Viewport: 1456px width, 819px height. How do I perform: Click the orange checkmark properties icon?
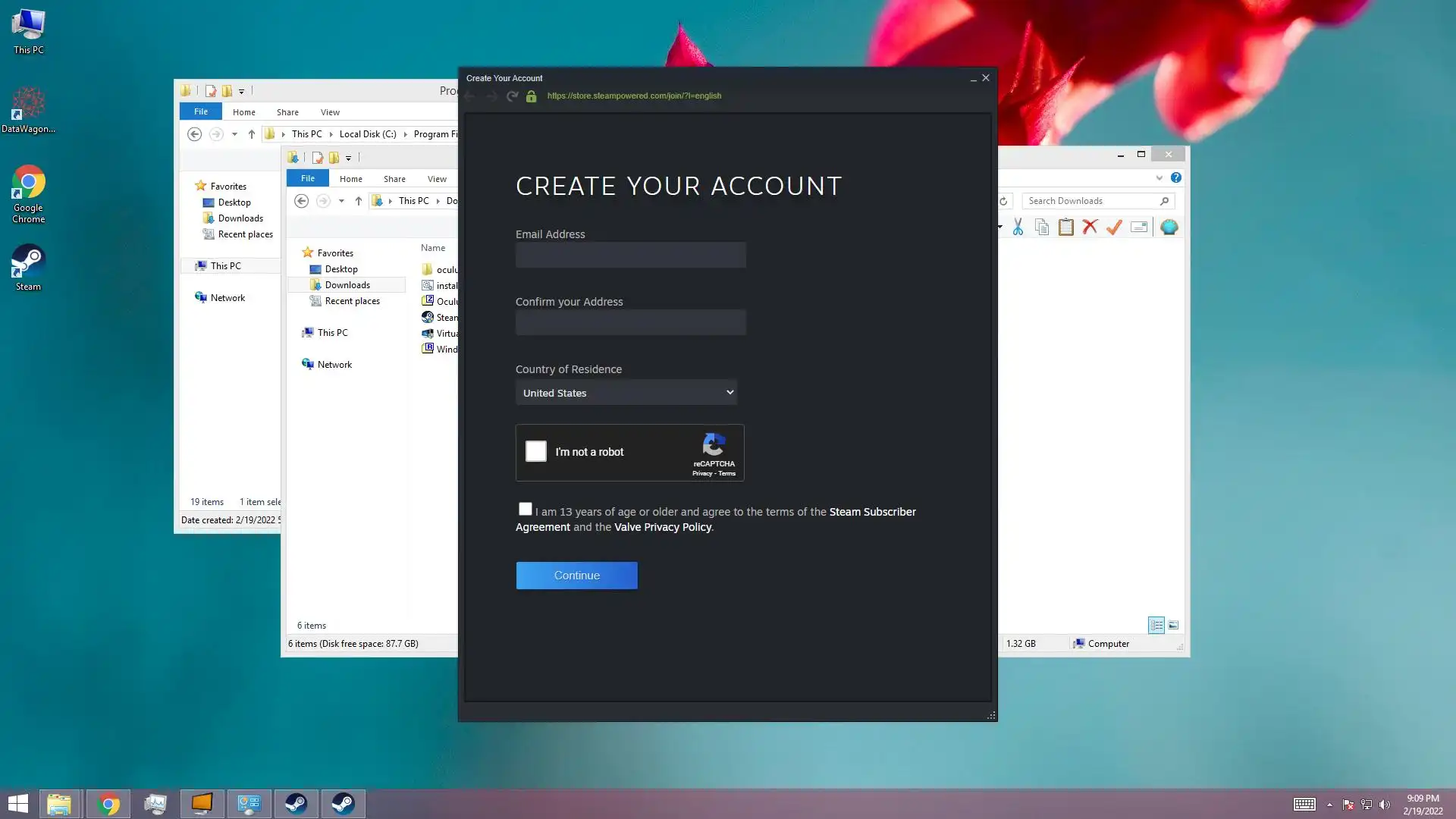(1114, 227)
